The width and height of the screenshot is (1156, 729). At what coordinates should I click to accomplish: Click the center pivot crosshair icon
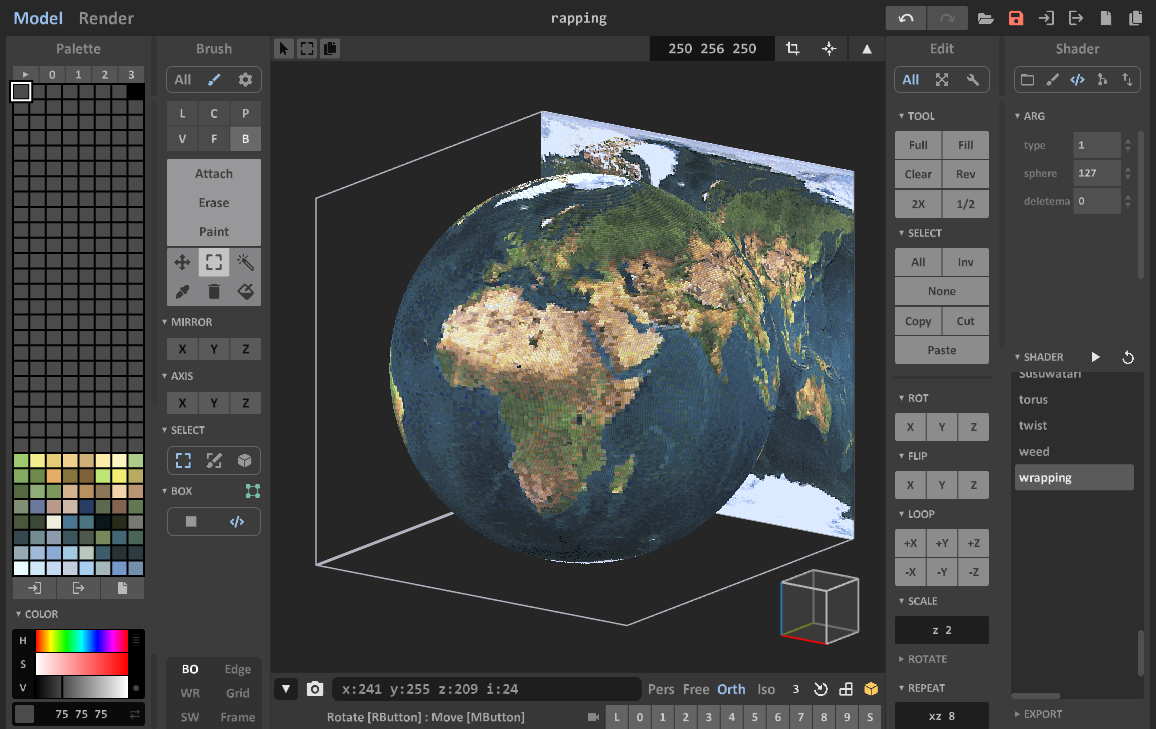[829, 49]
